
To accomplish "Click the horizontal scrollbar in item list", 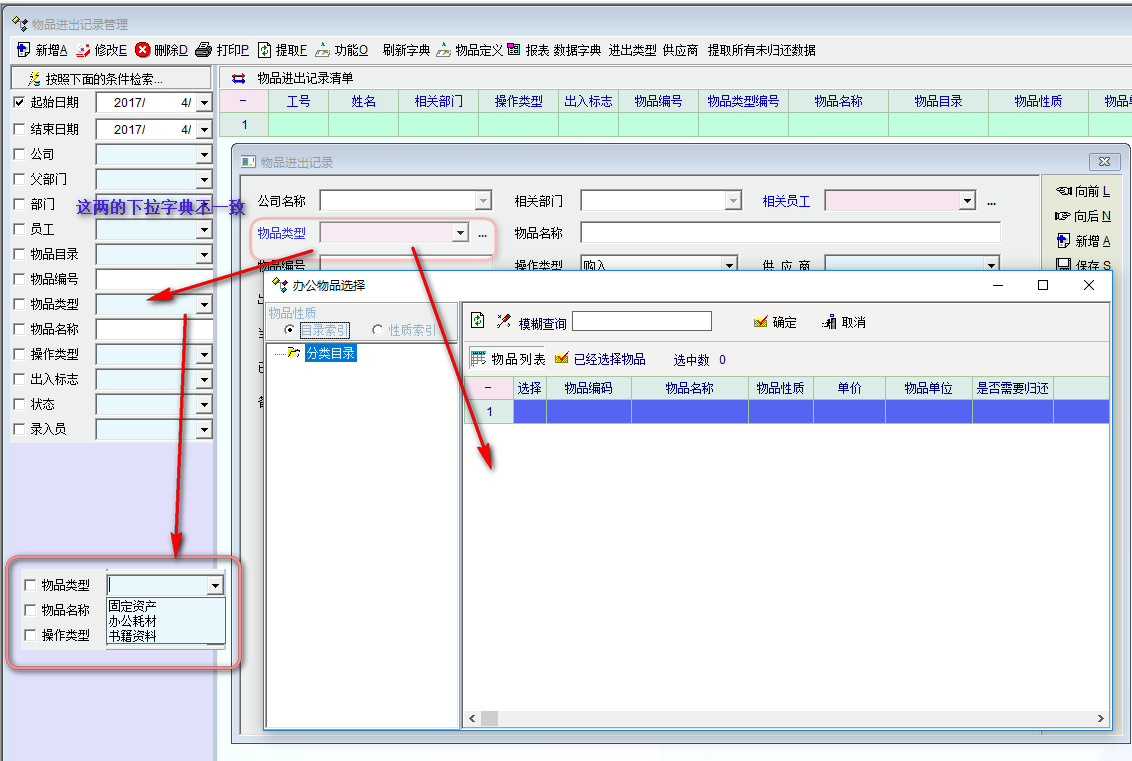I will [790, 718].
